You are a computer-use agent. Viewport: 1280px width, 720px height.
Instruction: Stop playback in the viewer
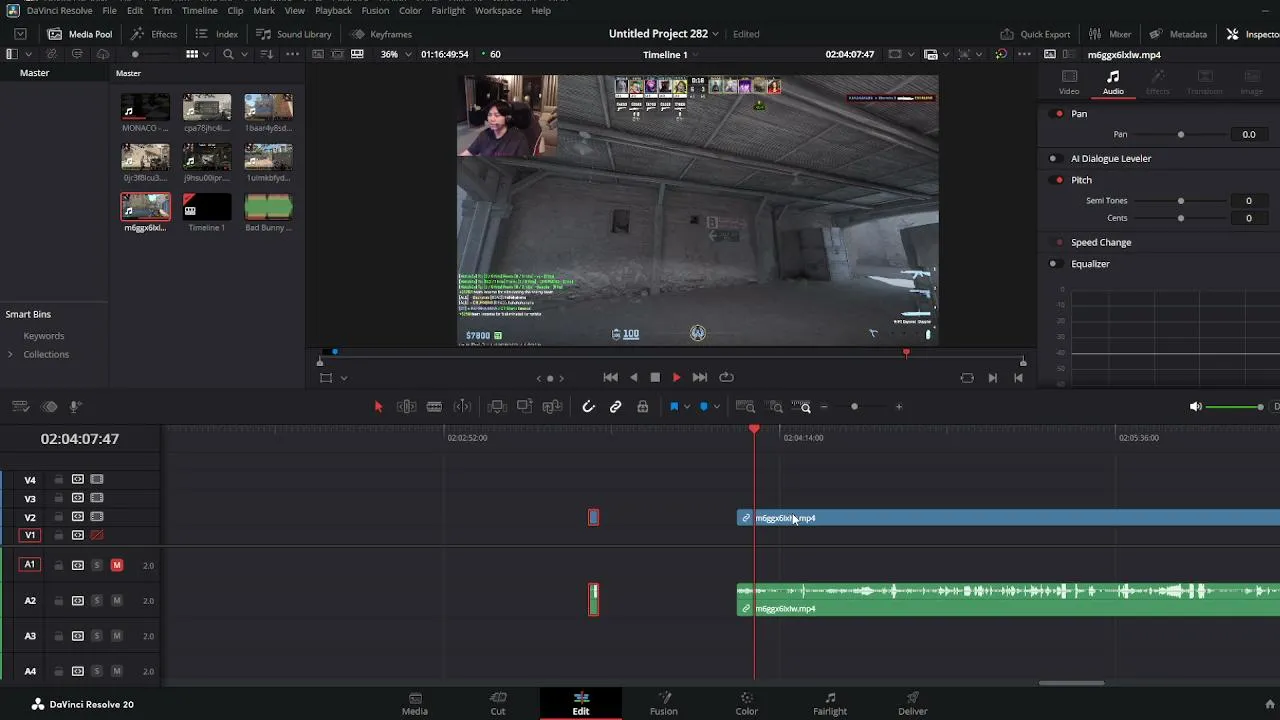[655, 377]
